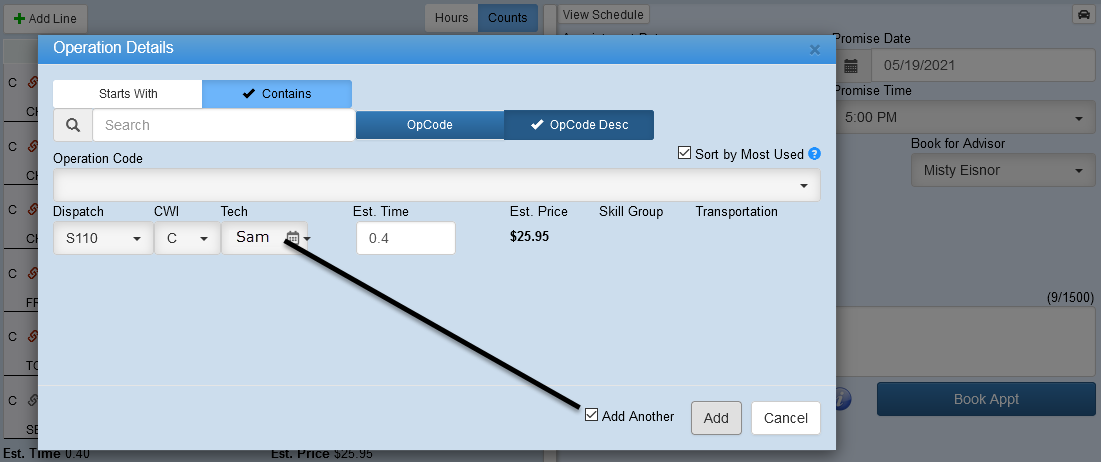Screen dimensions: 1101x462
Task: Open the Dispatch dropdown showing S110
Action: click(103, 239)
